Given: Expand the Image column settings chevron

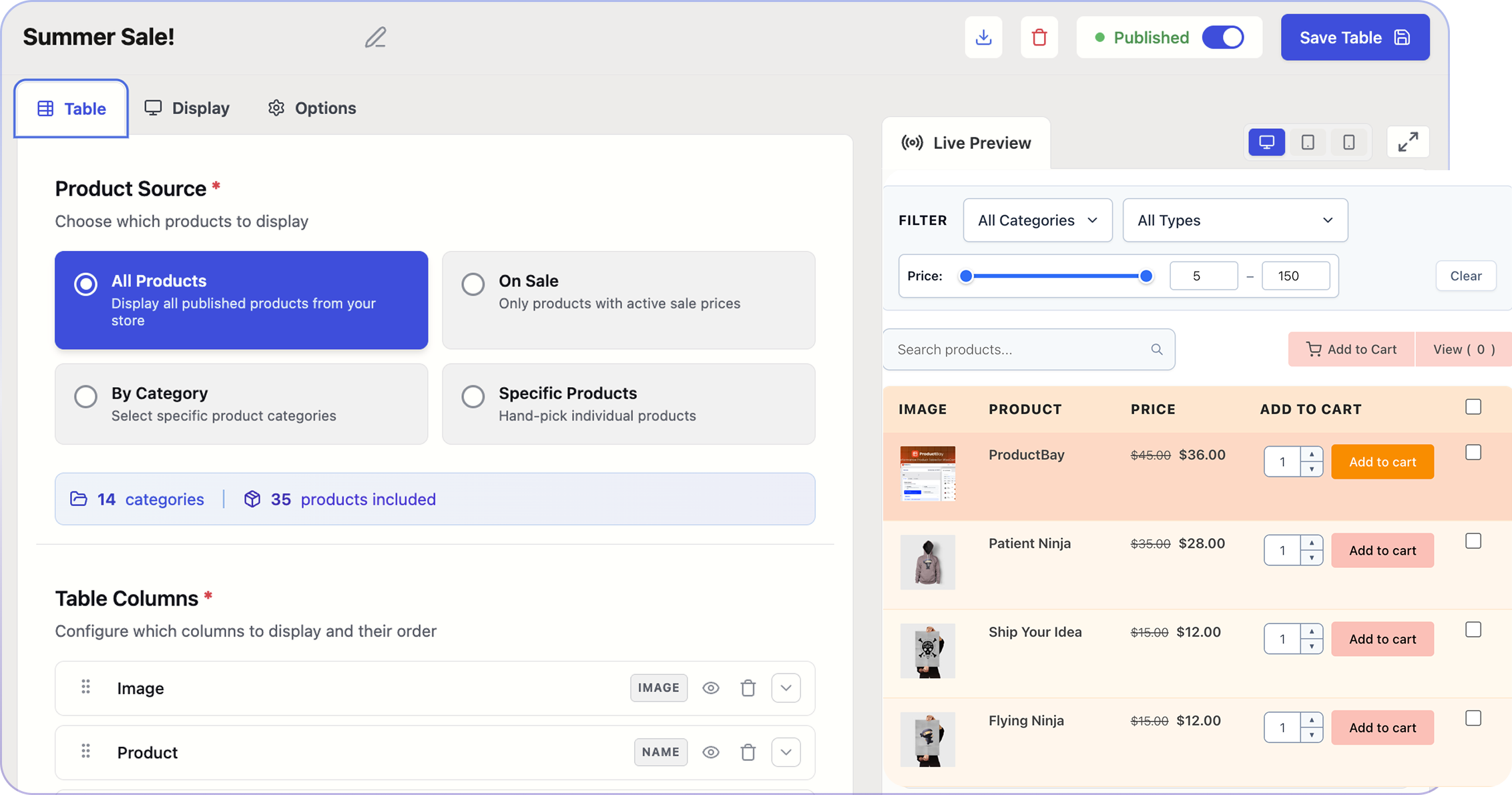Looking at the screenshot, I should coord(786,688).
